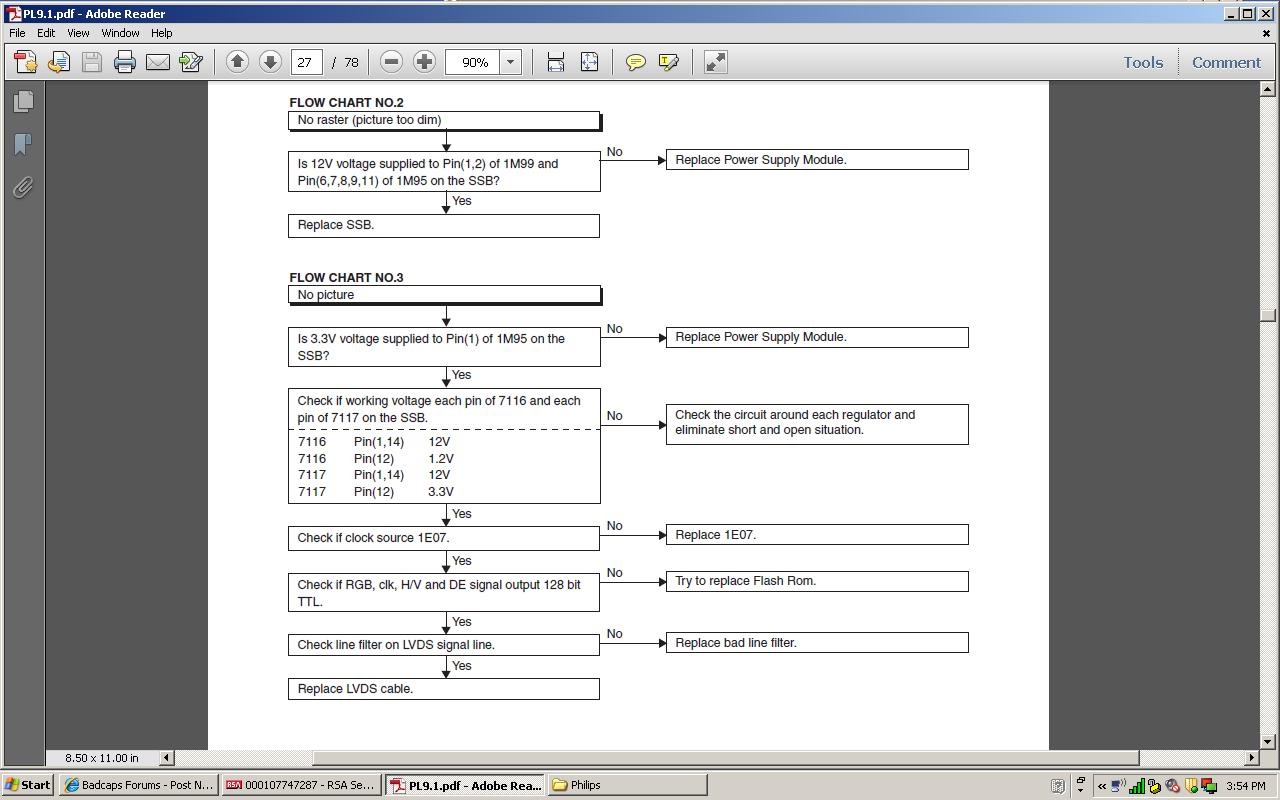Zoom in with the plus button
Screen dimensions: 1280x800
pyautogui.click(x=424, y=62)
